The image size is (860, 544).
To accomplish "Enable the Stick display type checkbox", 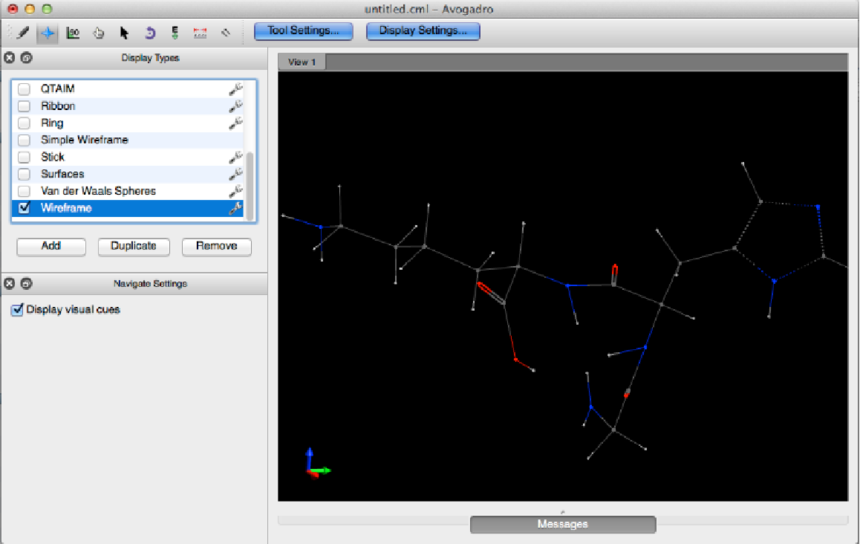I will (24, 157).
